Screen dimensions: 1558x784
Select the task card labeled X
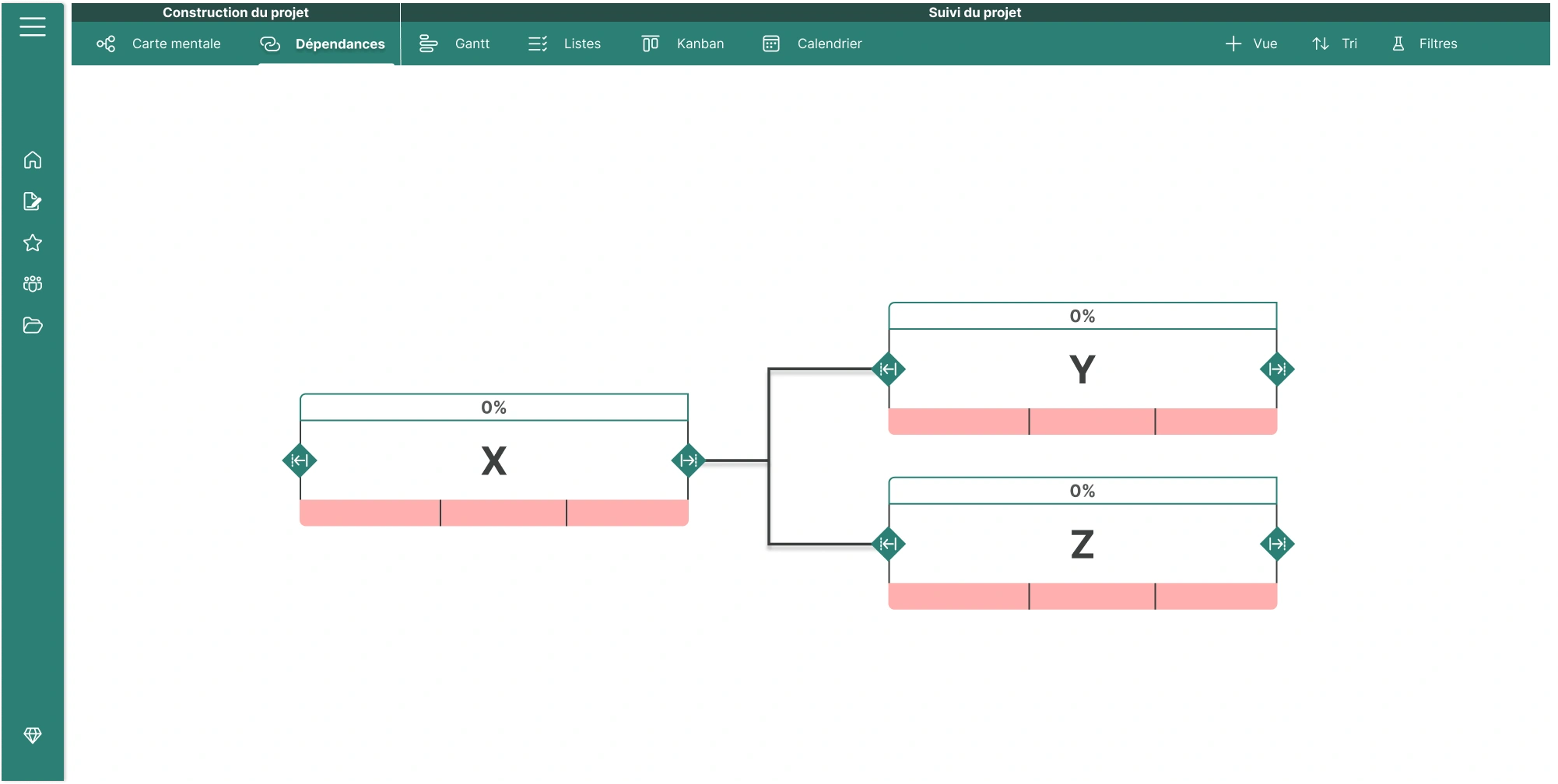[x=494, y=460]
